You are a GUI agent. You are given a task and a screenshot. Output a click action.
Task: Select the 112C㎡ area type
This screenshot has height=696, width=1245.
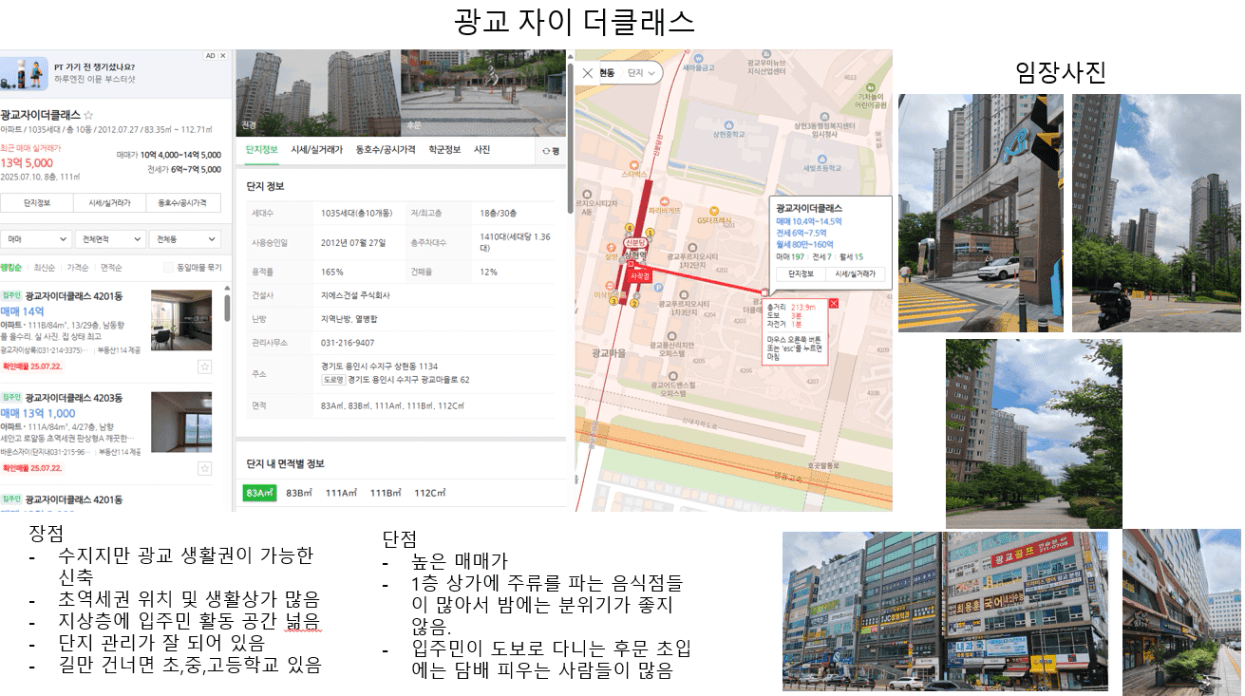coord(432,493)
